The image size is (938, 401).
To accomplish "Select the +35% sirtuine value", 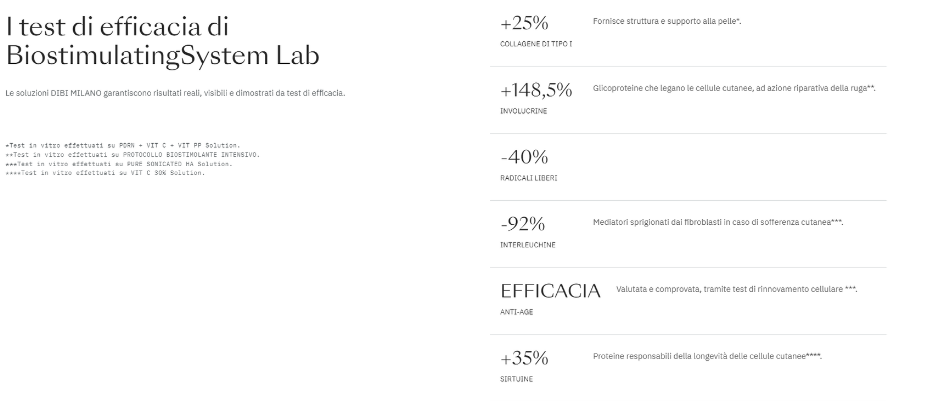I will pos(524,359).
